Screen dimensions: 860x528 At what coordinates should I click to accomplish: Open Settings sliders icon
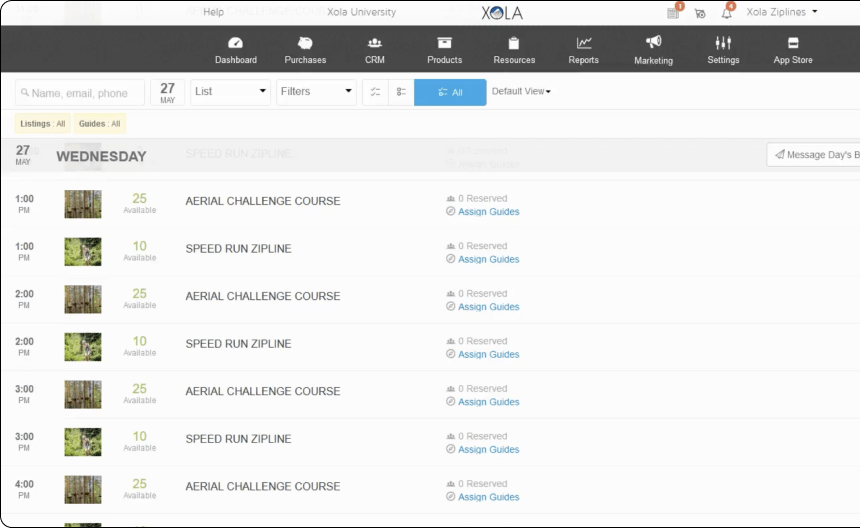click(x=723, y=43)
